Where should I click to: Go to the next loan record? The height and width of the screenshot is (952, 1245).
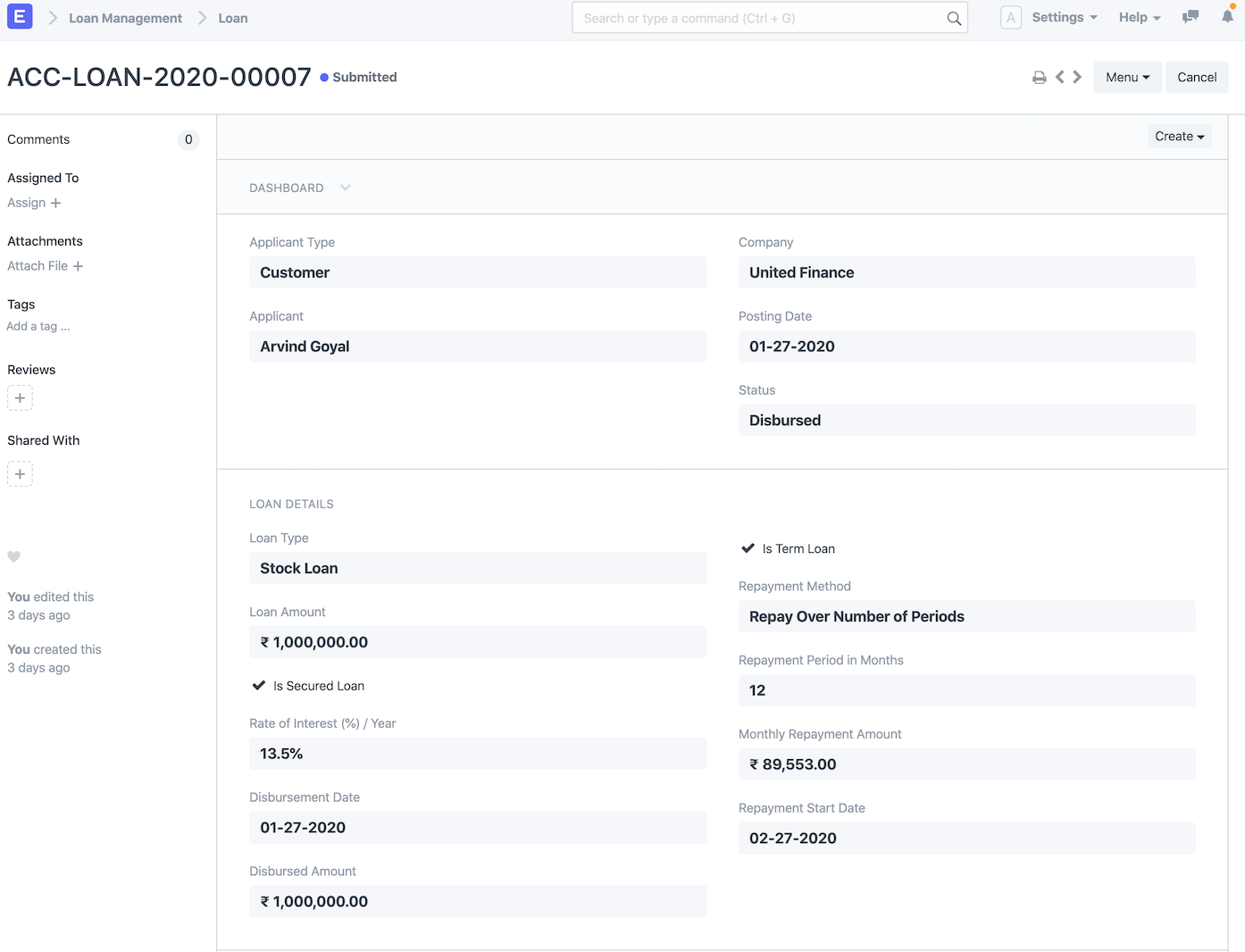1077,77
